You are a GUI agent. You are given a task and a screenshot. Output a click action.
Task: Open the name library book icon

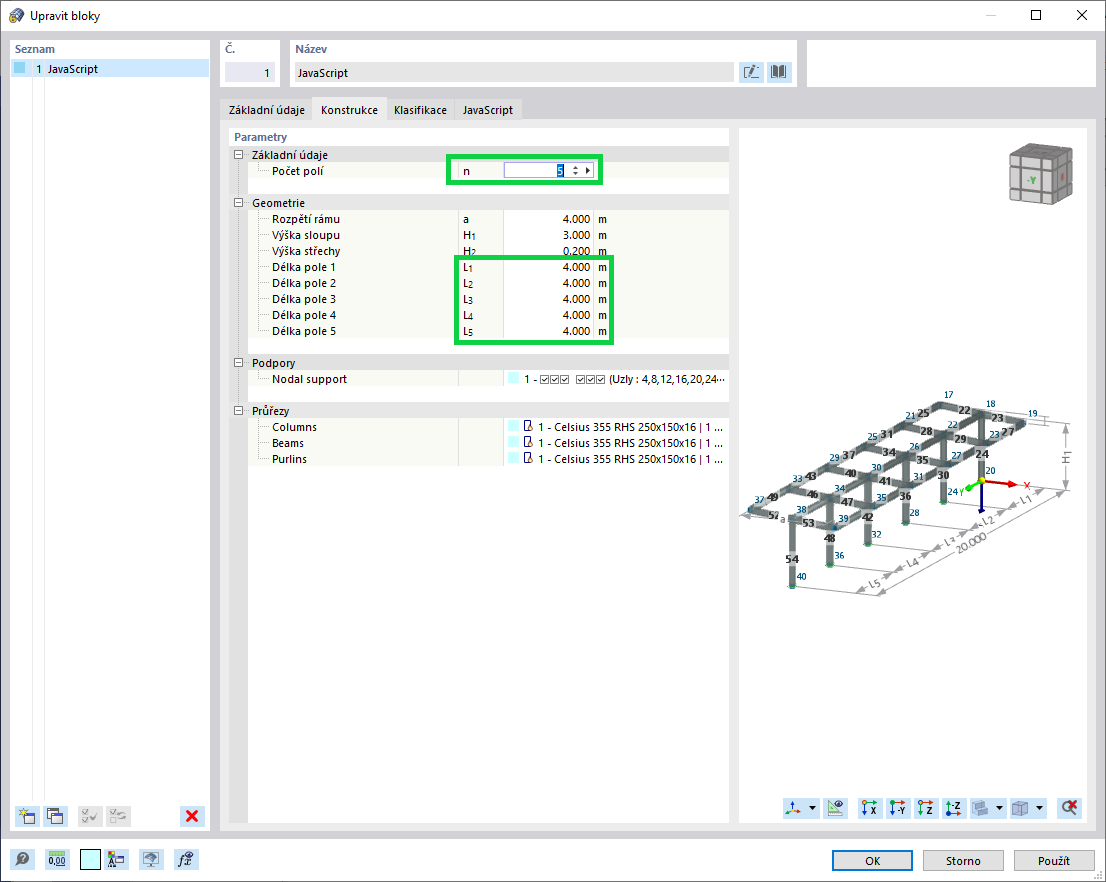tap(779, 72)
